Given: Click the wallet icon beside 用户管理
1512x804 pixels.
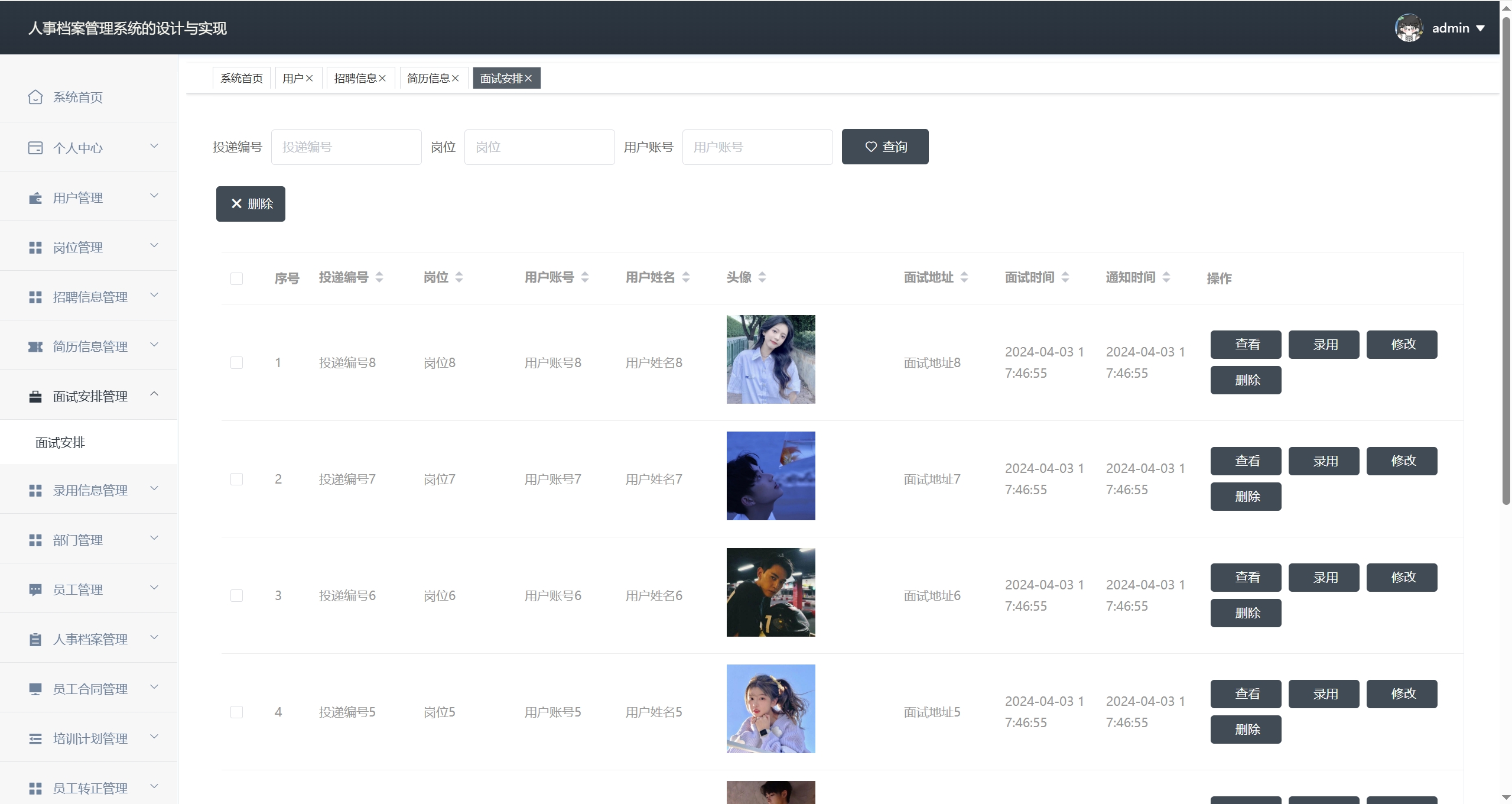Looking at the screenshot, I should click(x=35, y=198).
